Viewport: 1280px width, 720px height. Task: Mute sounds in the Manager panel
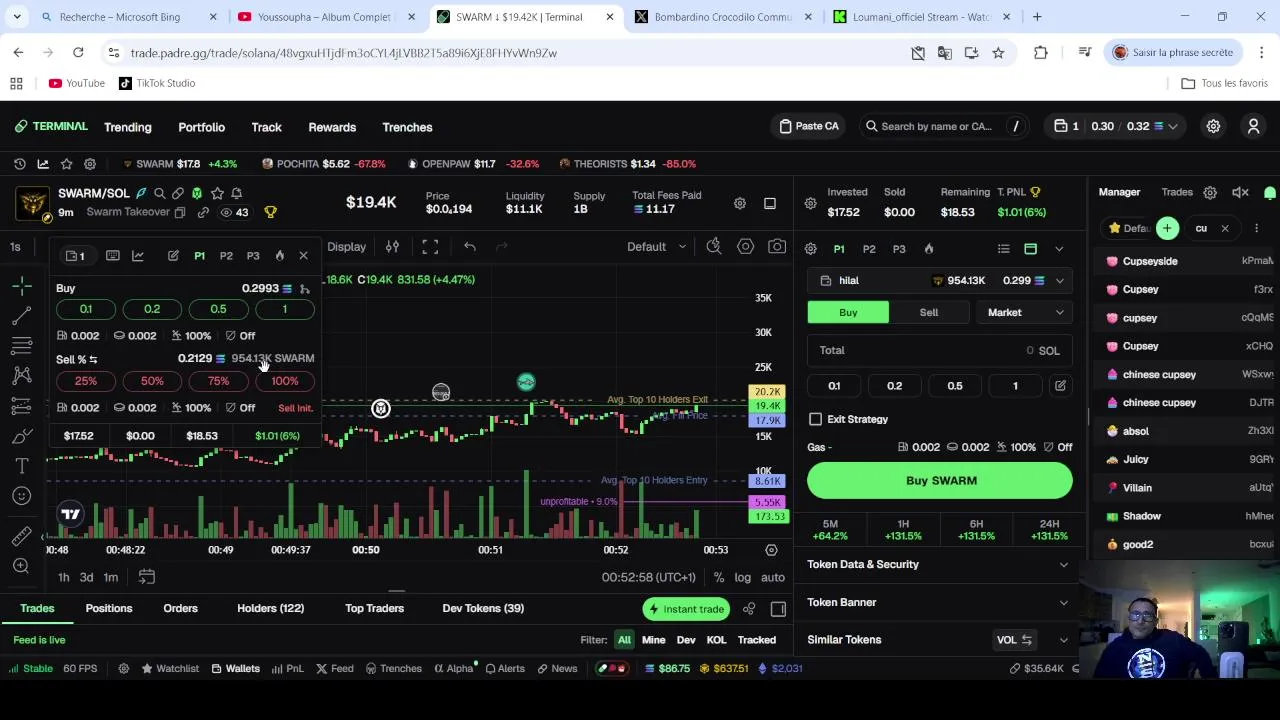click(x=1240, y=192)
